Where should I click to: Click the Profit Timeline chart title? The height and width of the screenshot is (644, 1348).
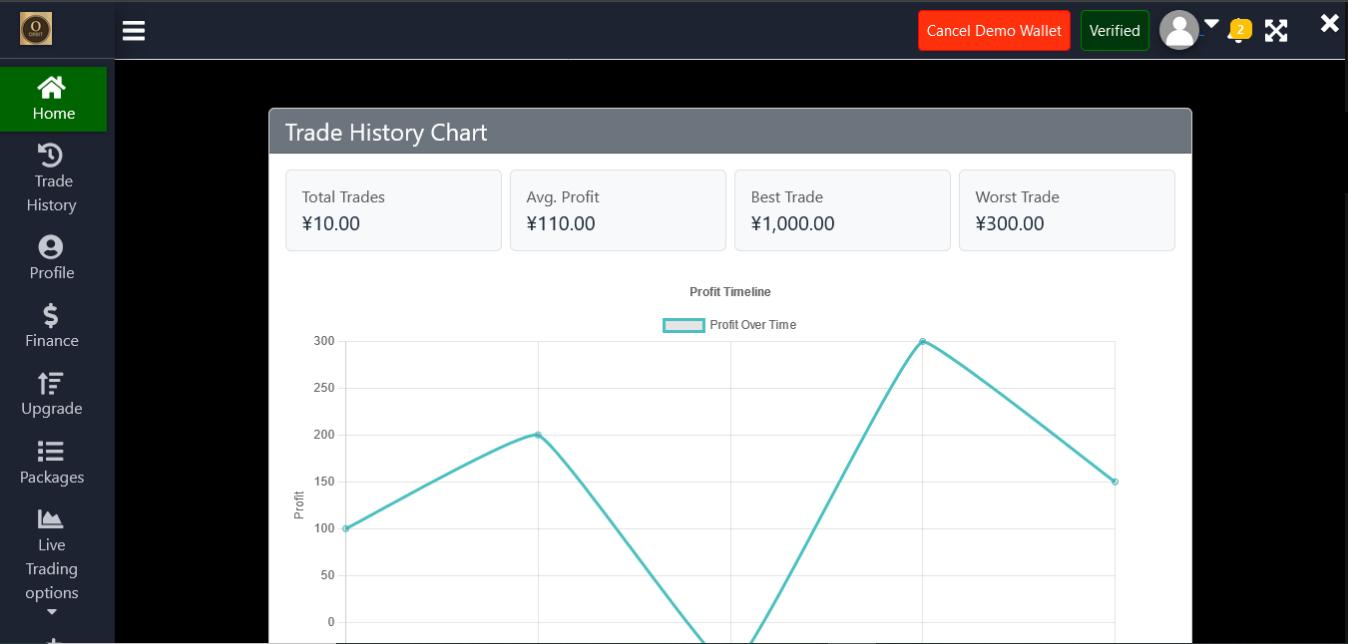(730, 292)
